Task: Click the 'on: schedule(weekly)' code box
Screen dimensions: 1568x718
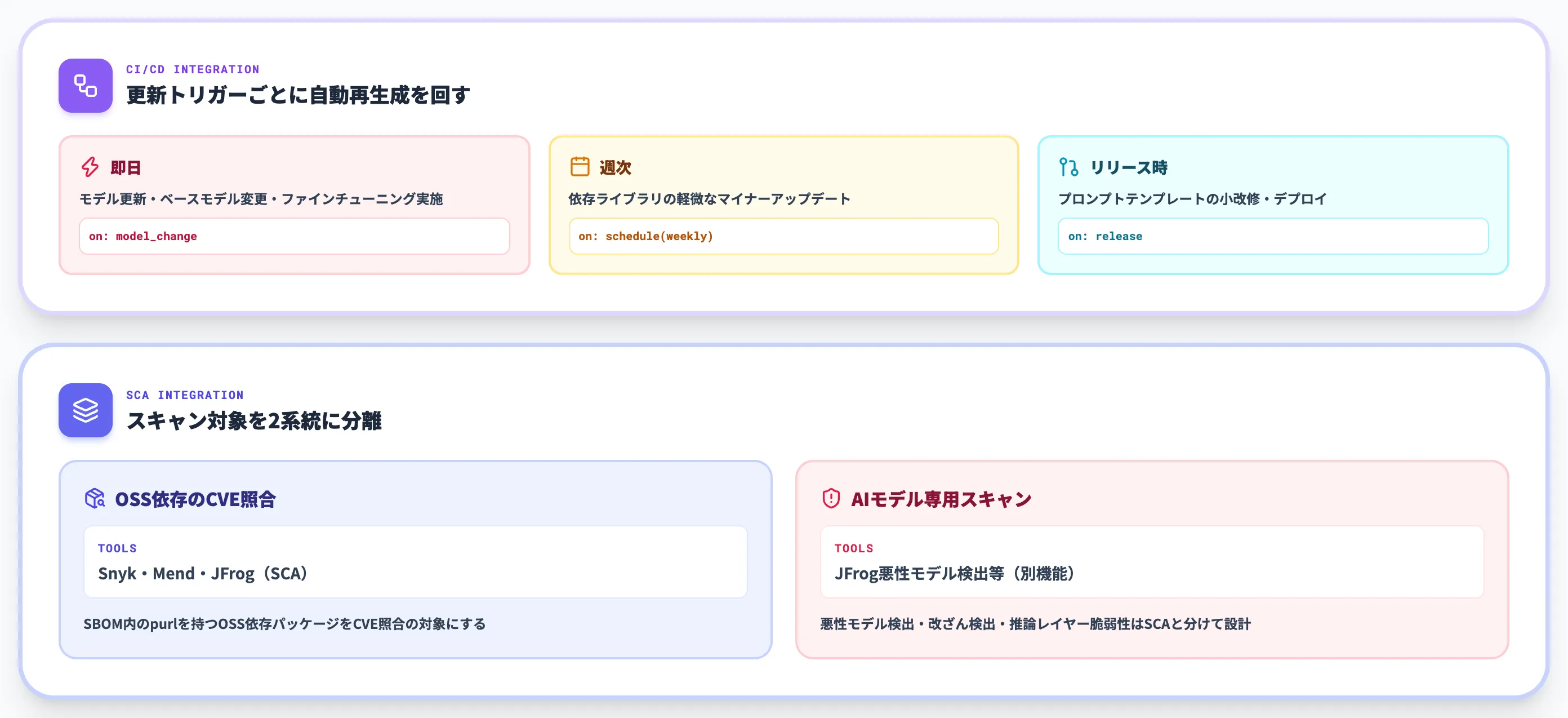Action: coord(783,236)
